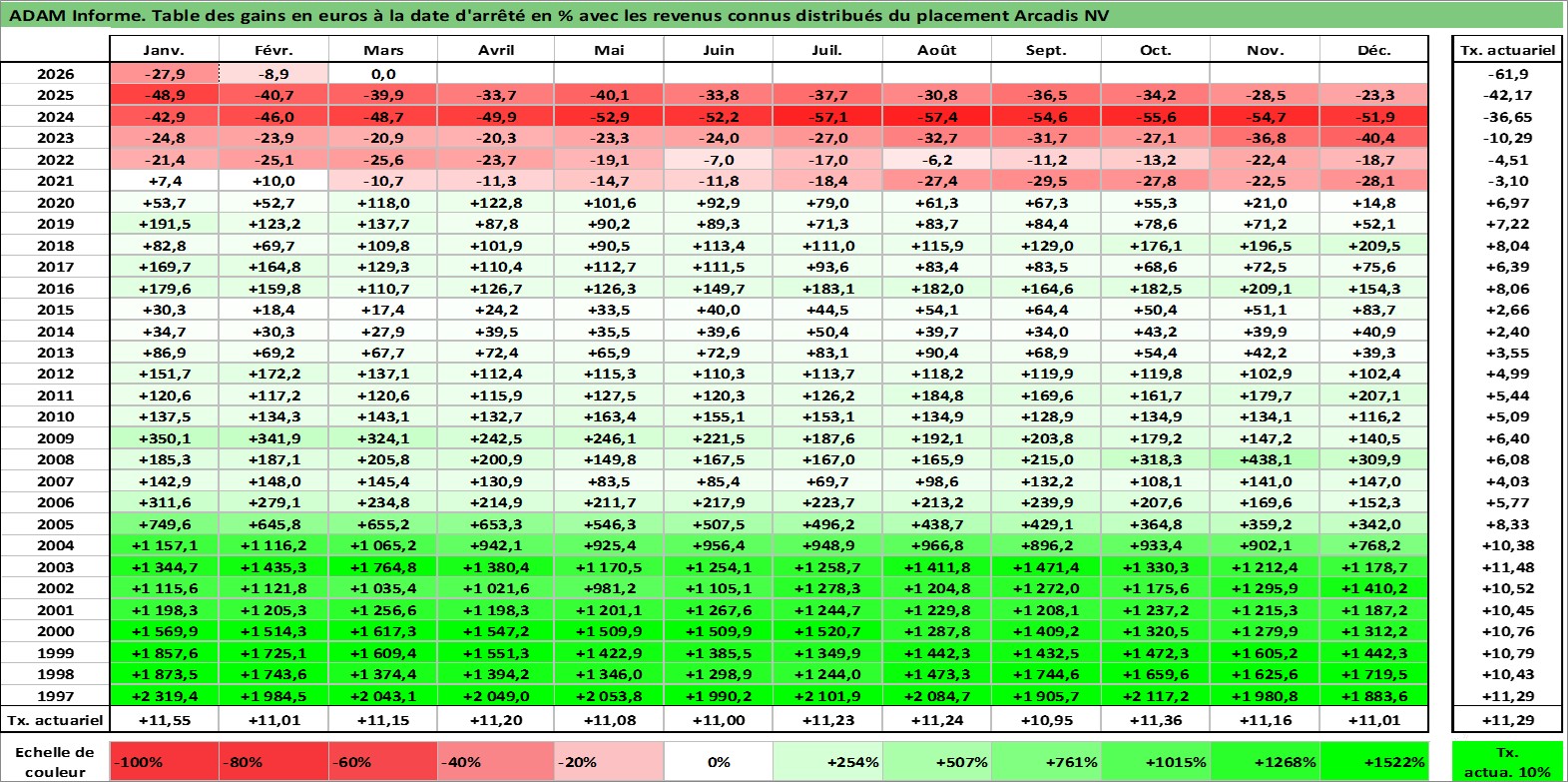Click the 2026 Tx. actuariel value -61,9
The image size is (1568, 782).
click(x=1508, y=74)
